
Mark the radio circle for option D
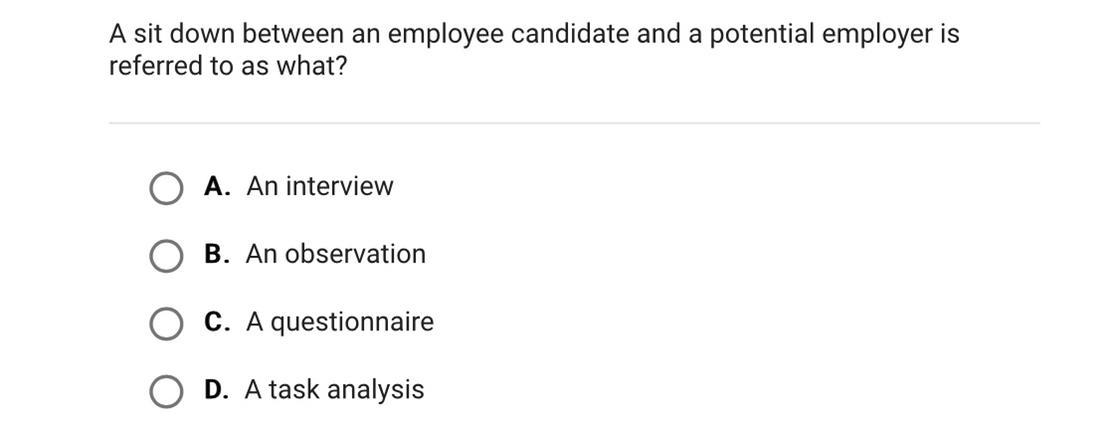coord(166,391)
